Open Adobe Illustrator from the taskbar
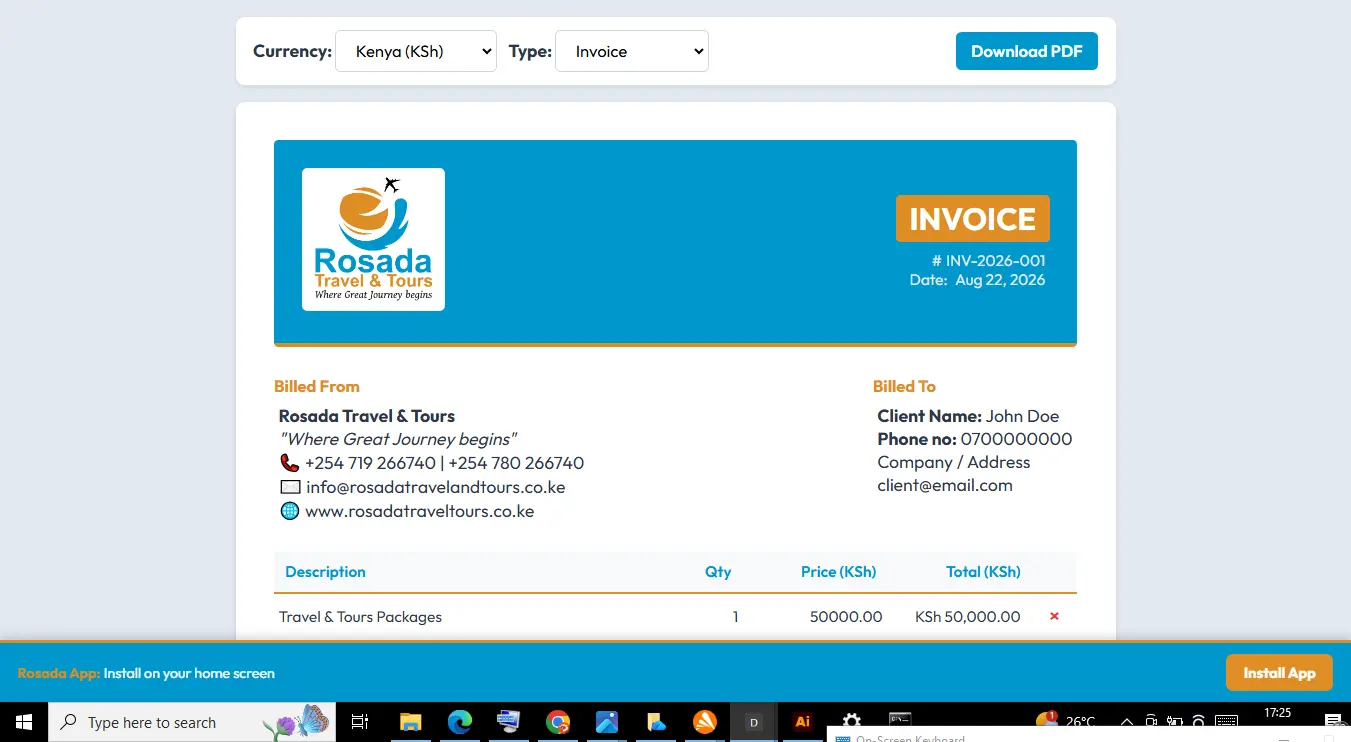 click(802, 722)
